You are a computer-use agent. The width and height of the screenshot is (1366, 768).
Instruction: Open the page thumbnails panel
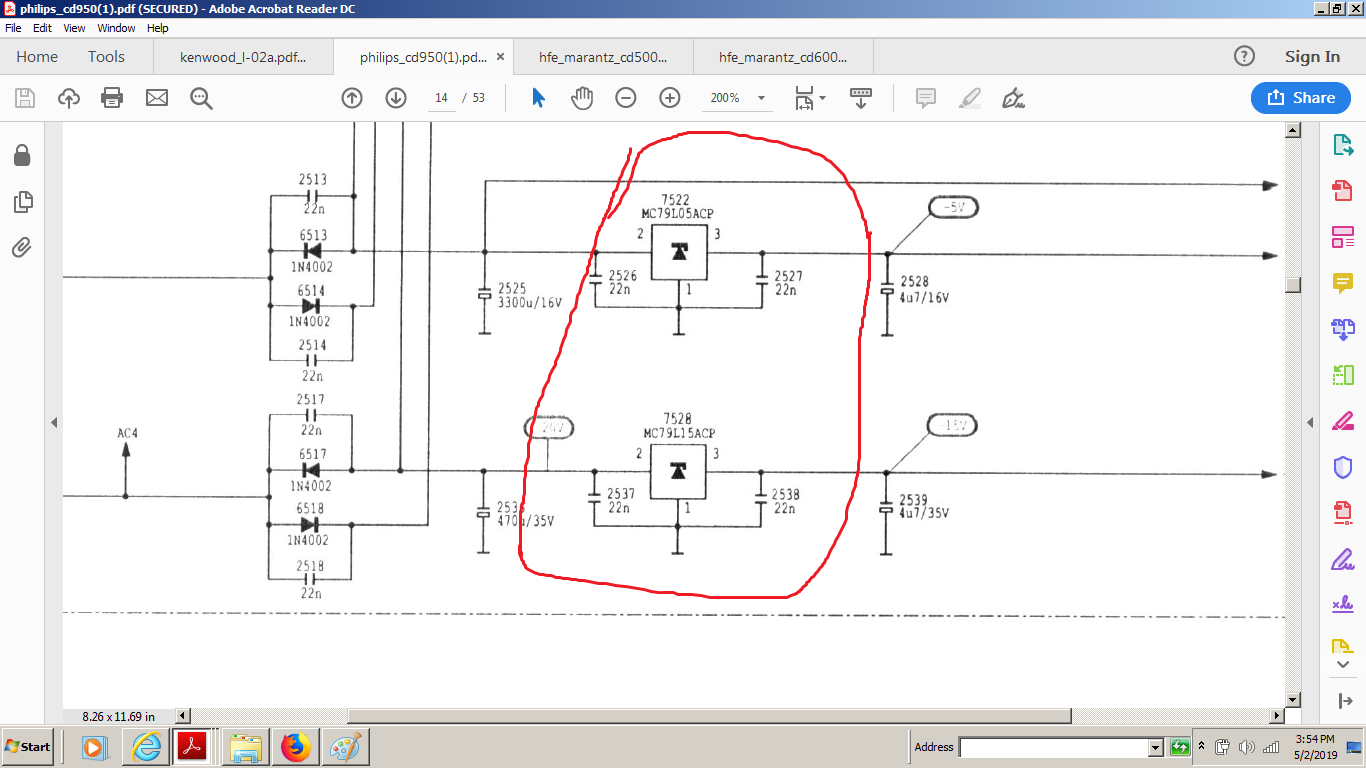(22, 201)
